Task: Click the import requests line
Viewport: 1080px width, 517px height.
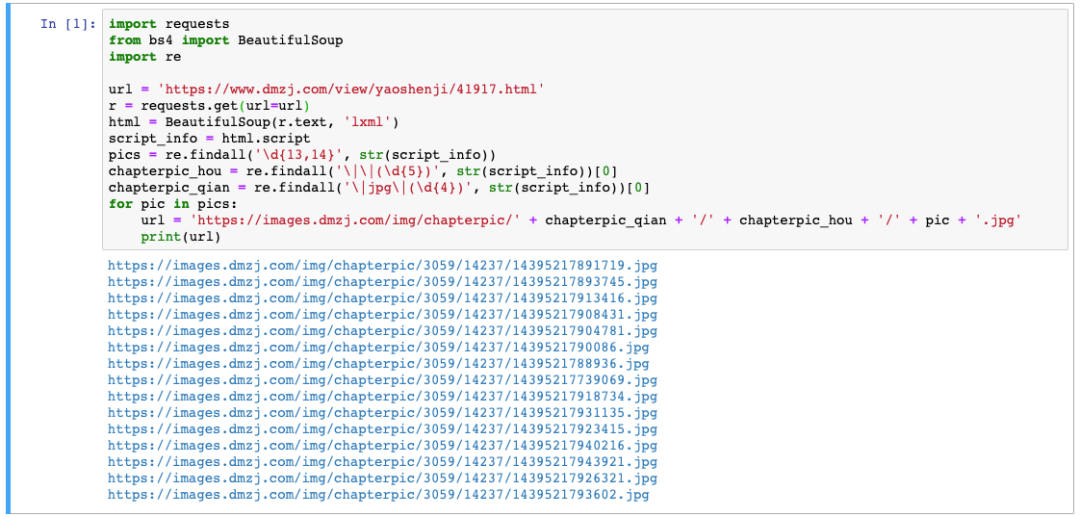Action: (169, 24)
